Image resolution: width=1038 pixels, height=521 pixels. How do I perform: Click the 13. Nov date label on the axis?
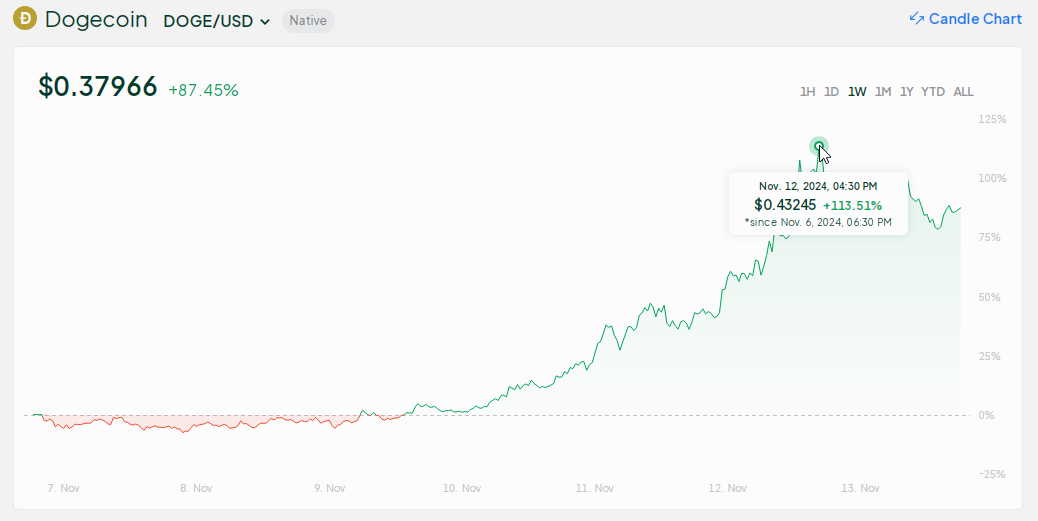[861, 488]
